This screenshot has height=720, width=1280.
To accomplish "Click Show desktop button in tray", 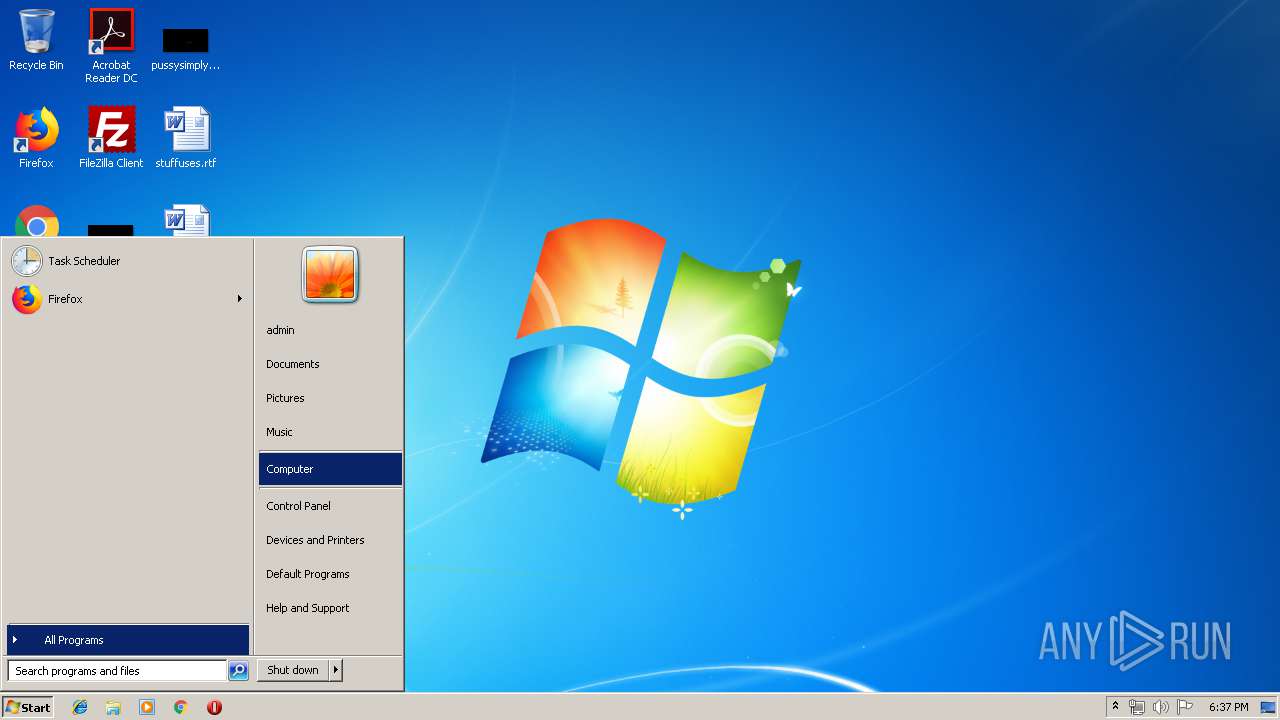I will [1268, 707].
